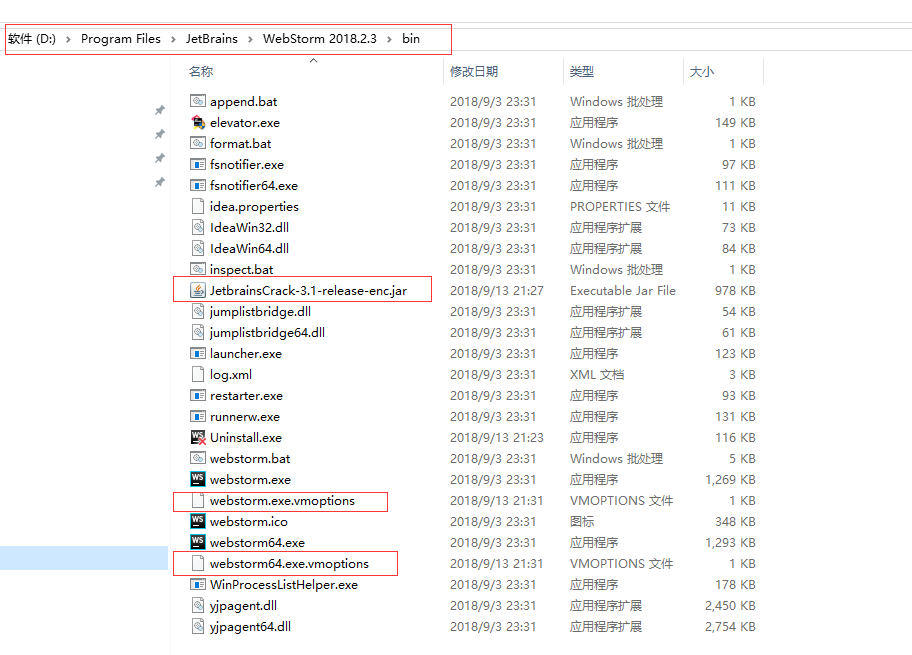Expand the chevron after 软件 (D:) in path
The height and width of the screenshot is (655, 912).
68,39
